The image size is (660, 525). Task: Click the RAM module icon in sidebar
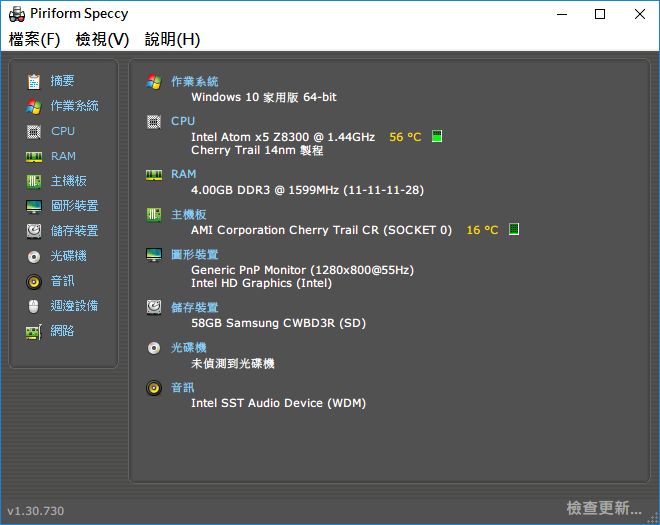click(x=34, y=157)
